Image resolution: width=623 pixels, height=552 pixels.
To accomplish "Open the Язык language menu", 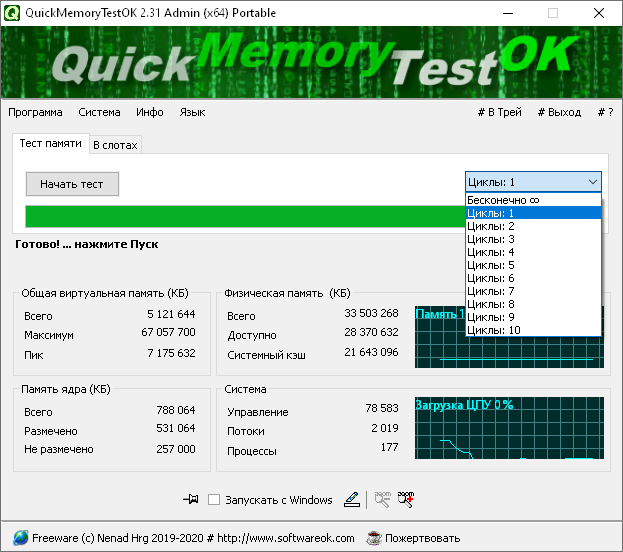I will coord(192,112).
